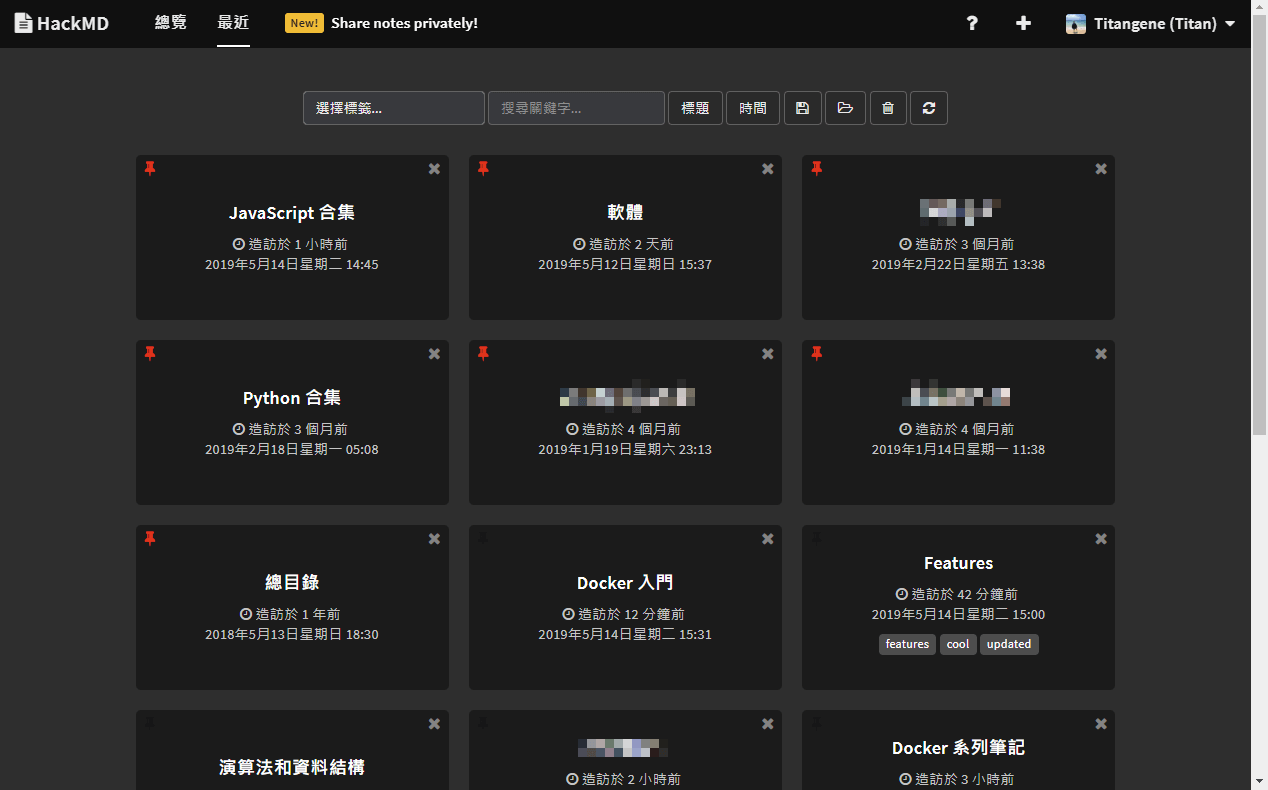
Task: Open the Share notes privately! link
Action: pos(404,23)
